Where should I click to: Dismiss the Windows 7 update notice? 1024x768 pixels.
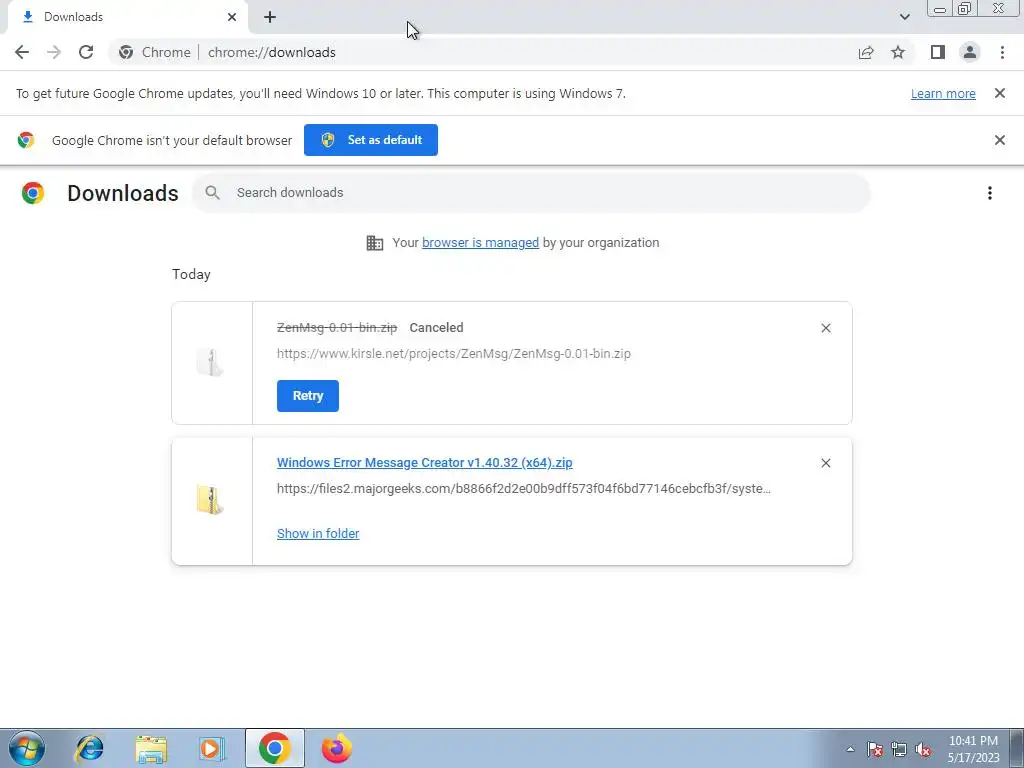[999, 93]
